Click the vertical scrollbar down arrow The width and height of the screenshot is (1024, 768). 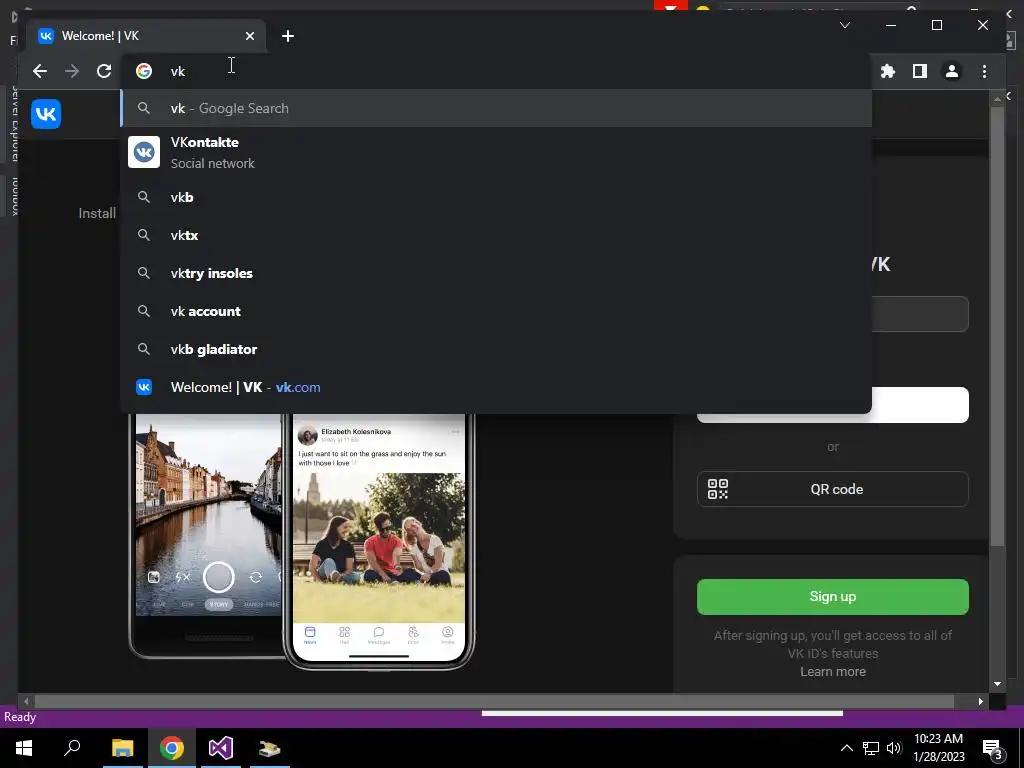click(x=997, y=684)
